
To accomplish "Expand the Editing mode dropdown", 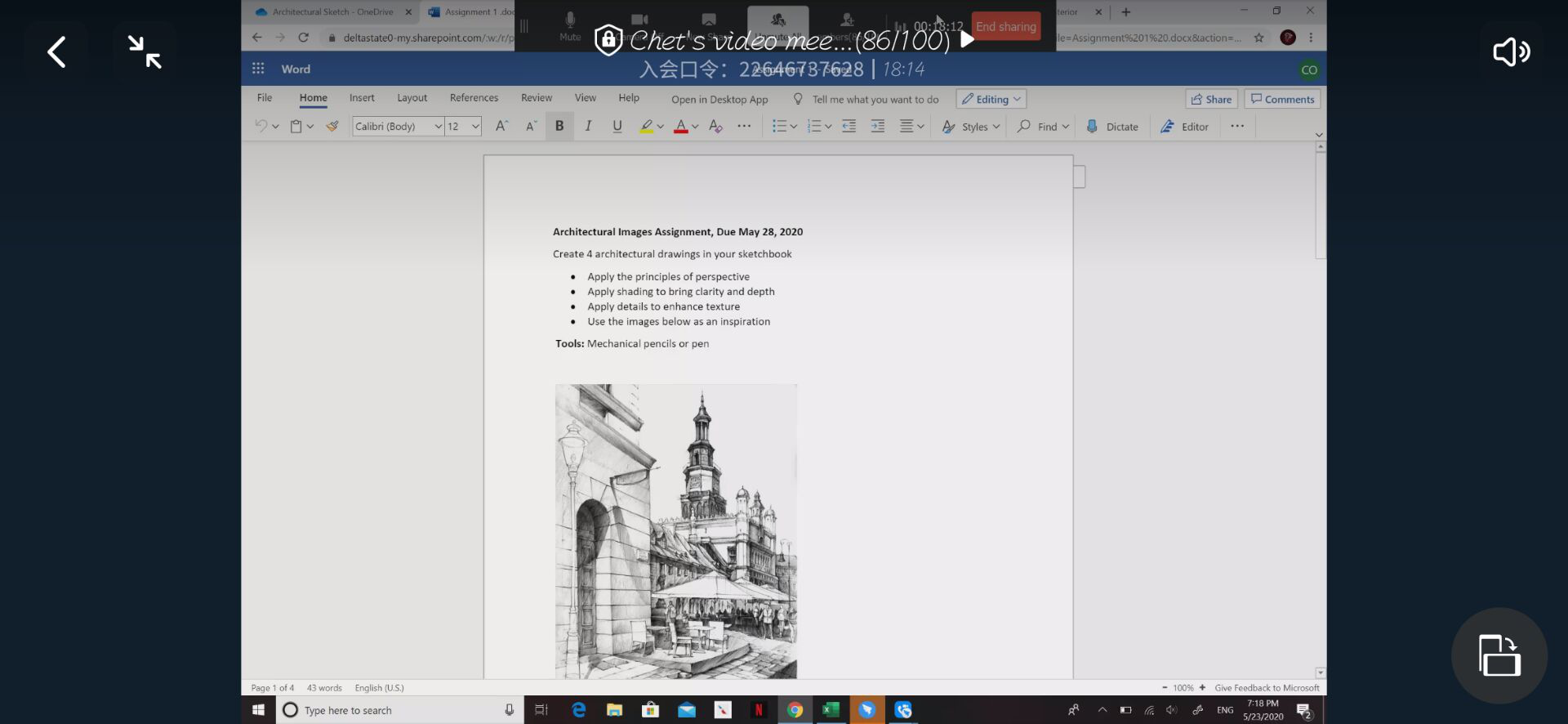I will pos(991,99).
